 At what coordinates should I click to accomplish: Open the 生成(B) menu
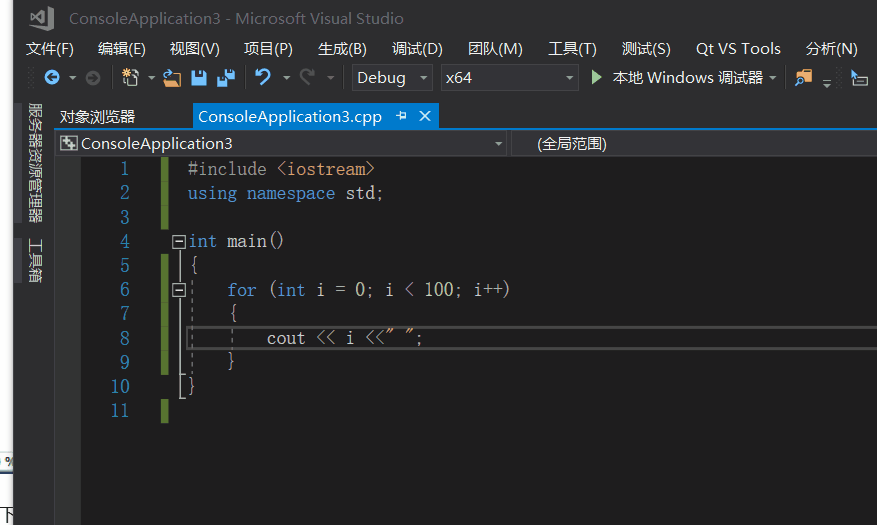[x=342, y=49]
